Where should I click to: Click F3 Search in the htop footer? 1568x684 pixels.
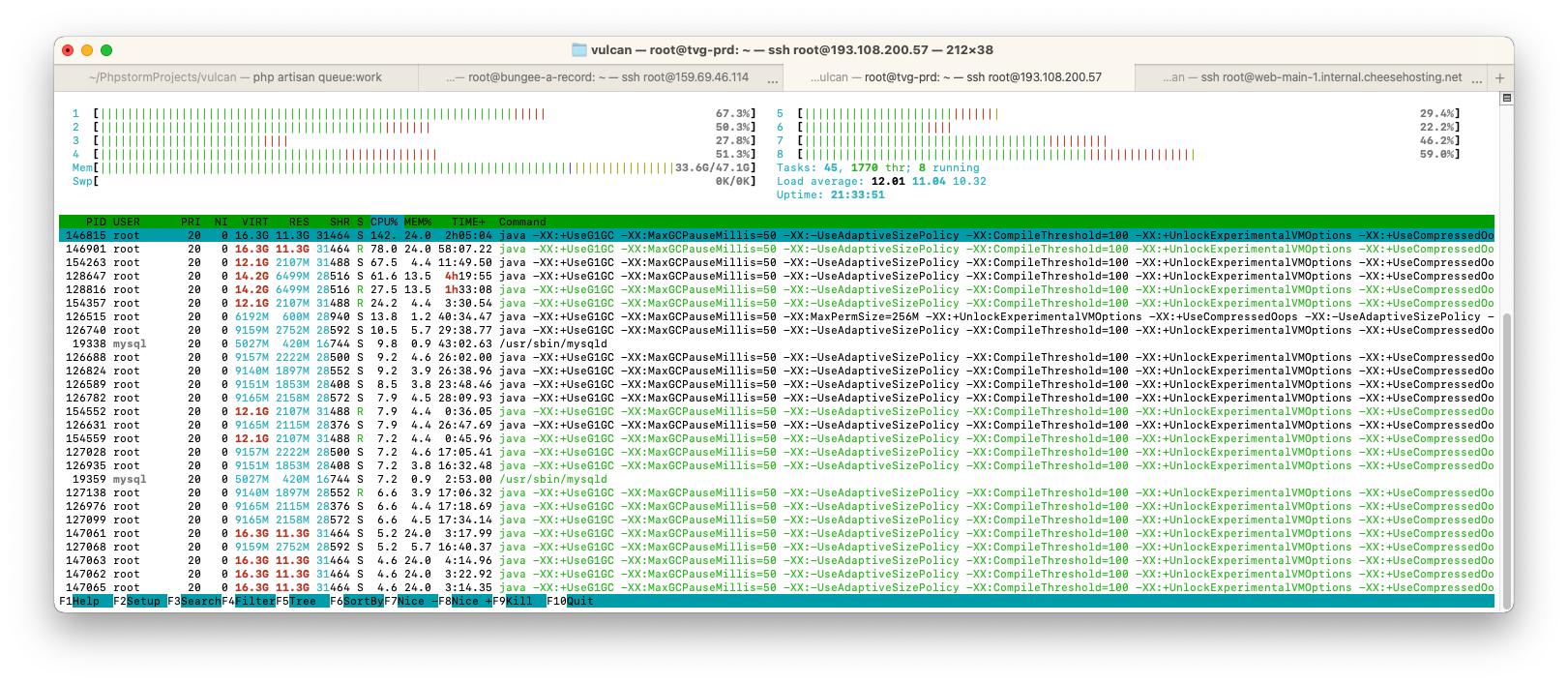coord(194,601)
